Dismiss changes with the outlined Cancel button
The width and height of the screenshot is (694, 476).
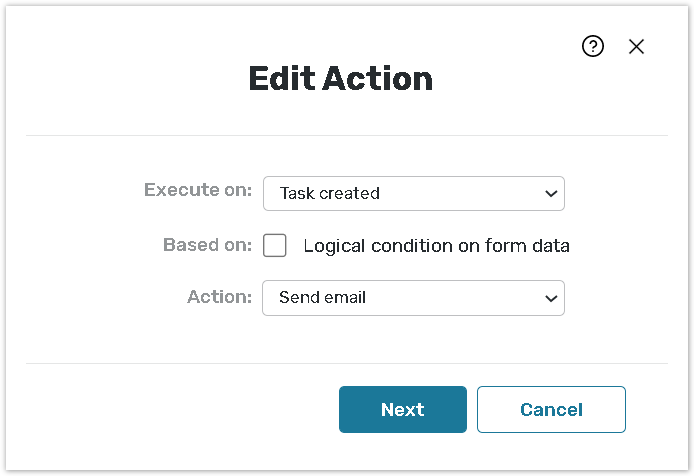(551, 409)
